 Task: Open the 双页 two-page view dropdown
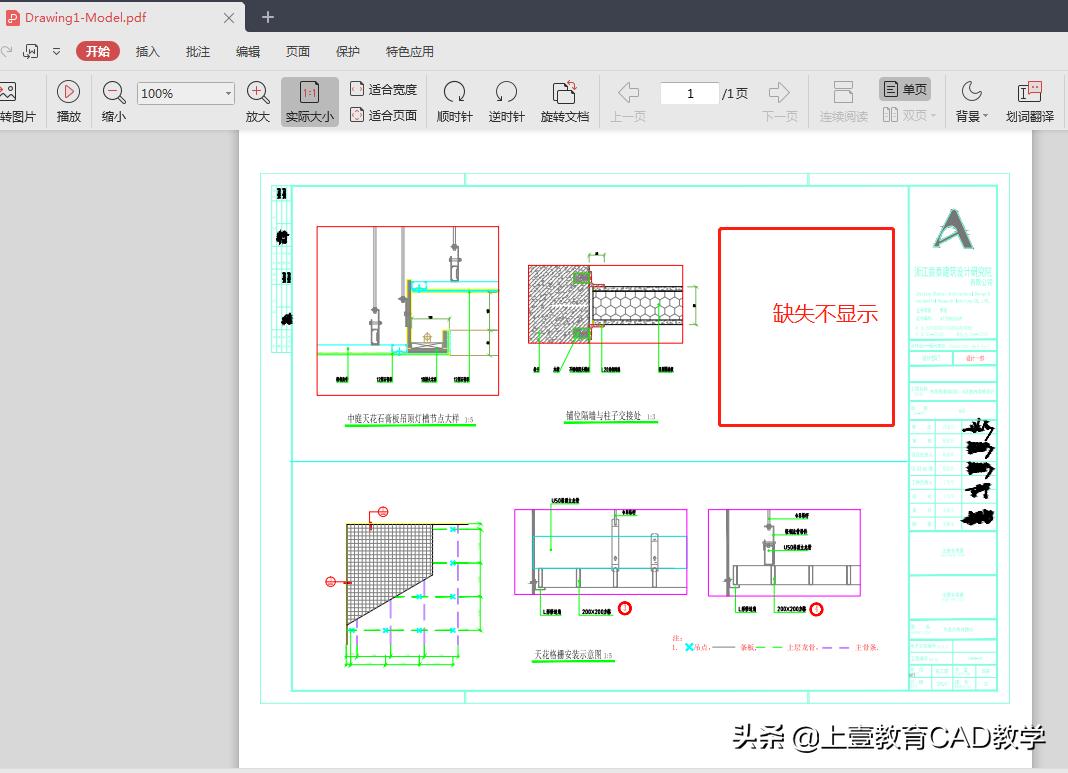(x=909, y=114)
